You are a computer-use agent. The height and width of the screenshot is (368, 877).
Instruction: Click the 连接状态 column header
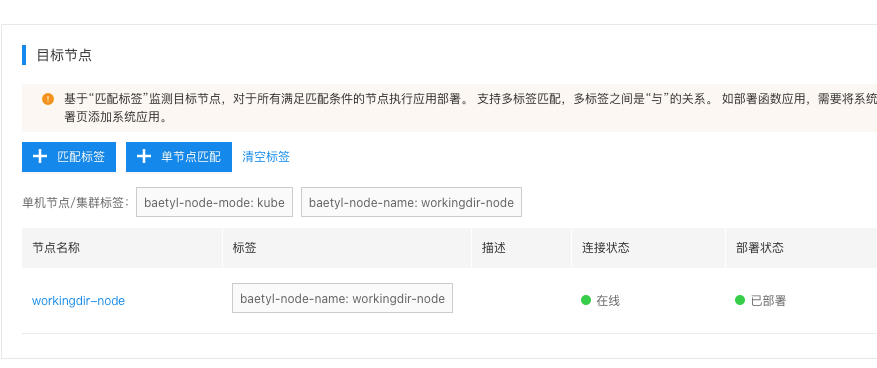(606, 248)
